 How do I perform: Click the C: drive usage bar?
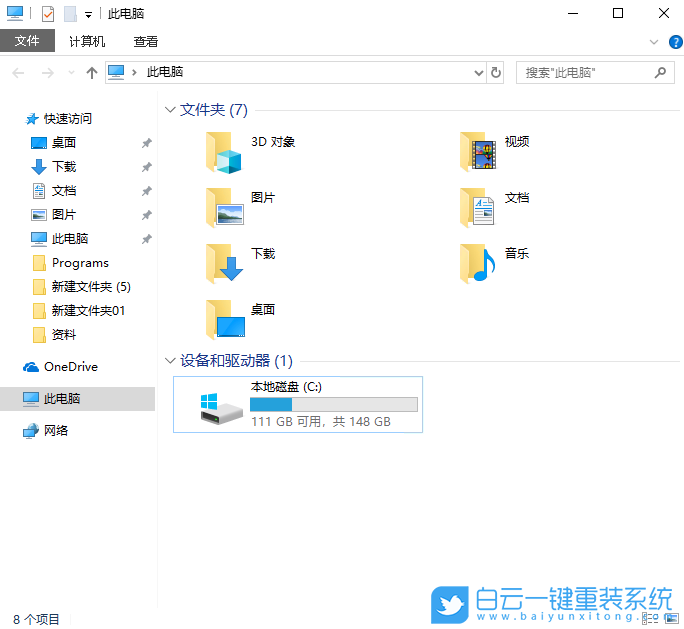(334, 404)
